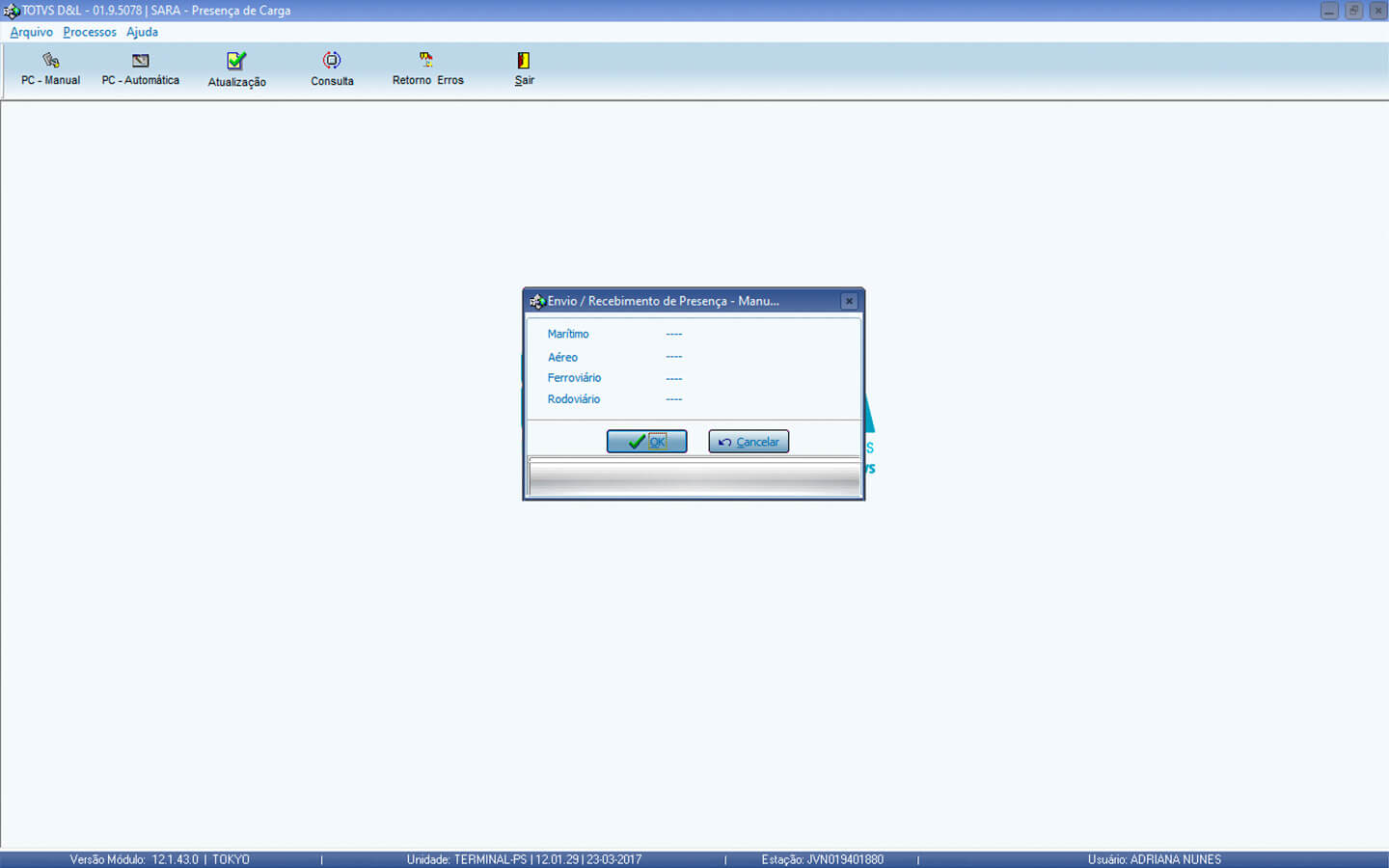Open the Arquivo menu
The width and height of the screenshot is (1389, 868).
tap(31, 32)
